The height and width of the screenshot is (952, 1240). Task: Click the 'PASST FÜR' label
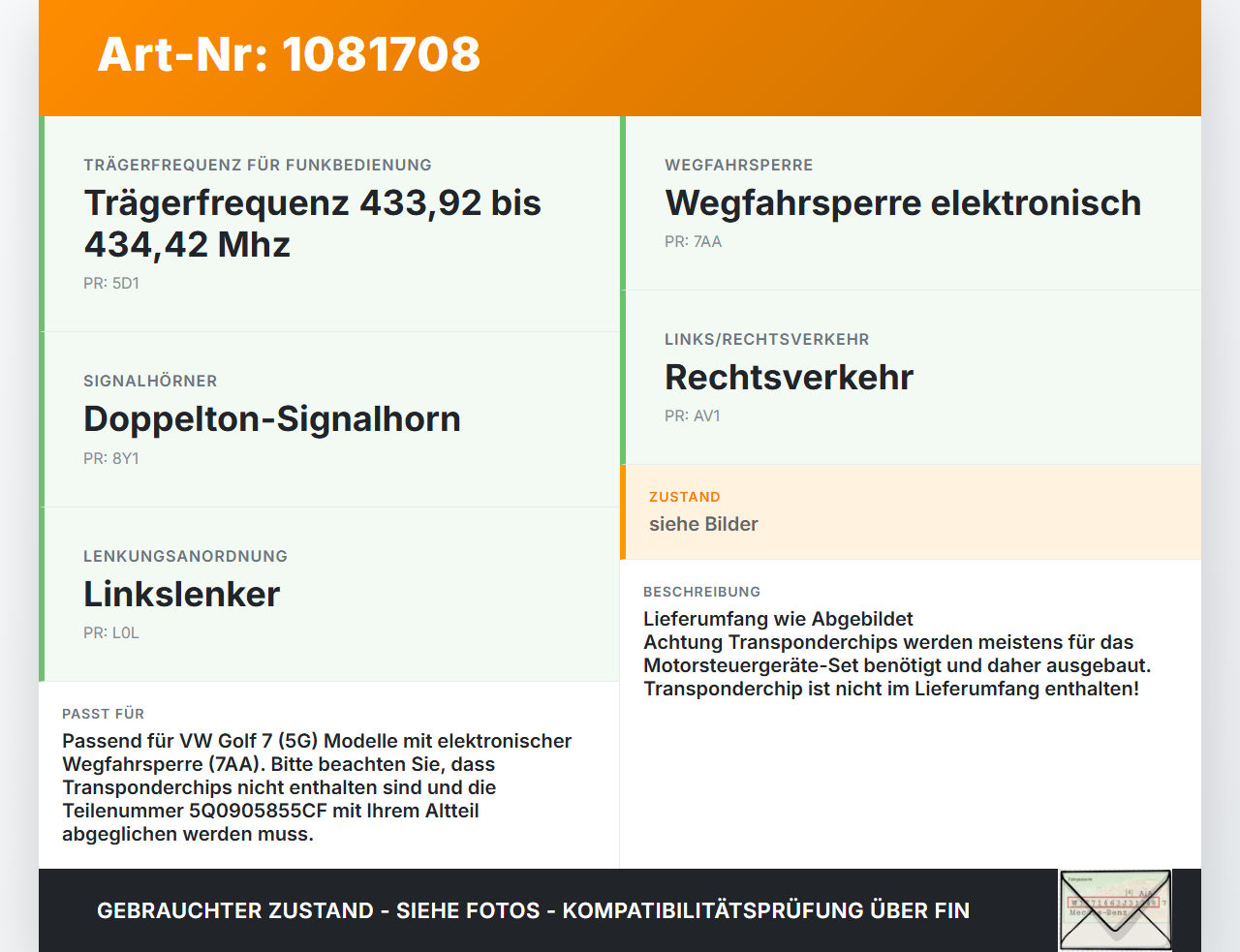tap(103, 715)
